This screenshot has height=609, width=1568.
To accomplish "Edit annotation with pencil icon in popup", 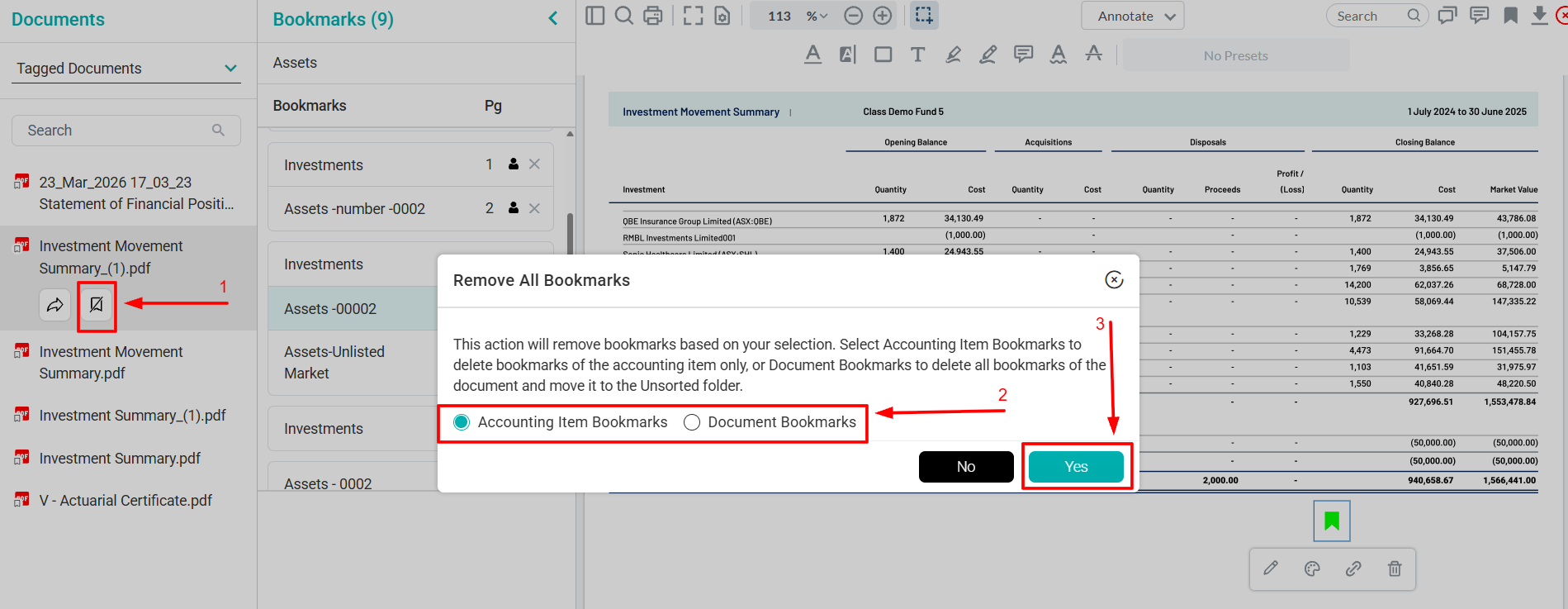I will point(1271,569).
